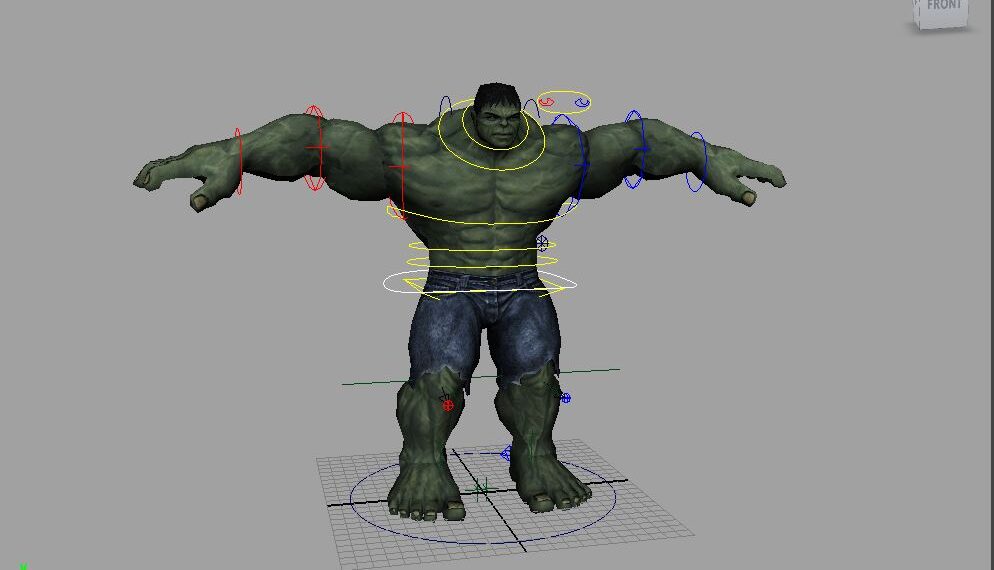Select the lower yellow spine control ring

pyautogui.click(x=482, y=261)
